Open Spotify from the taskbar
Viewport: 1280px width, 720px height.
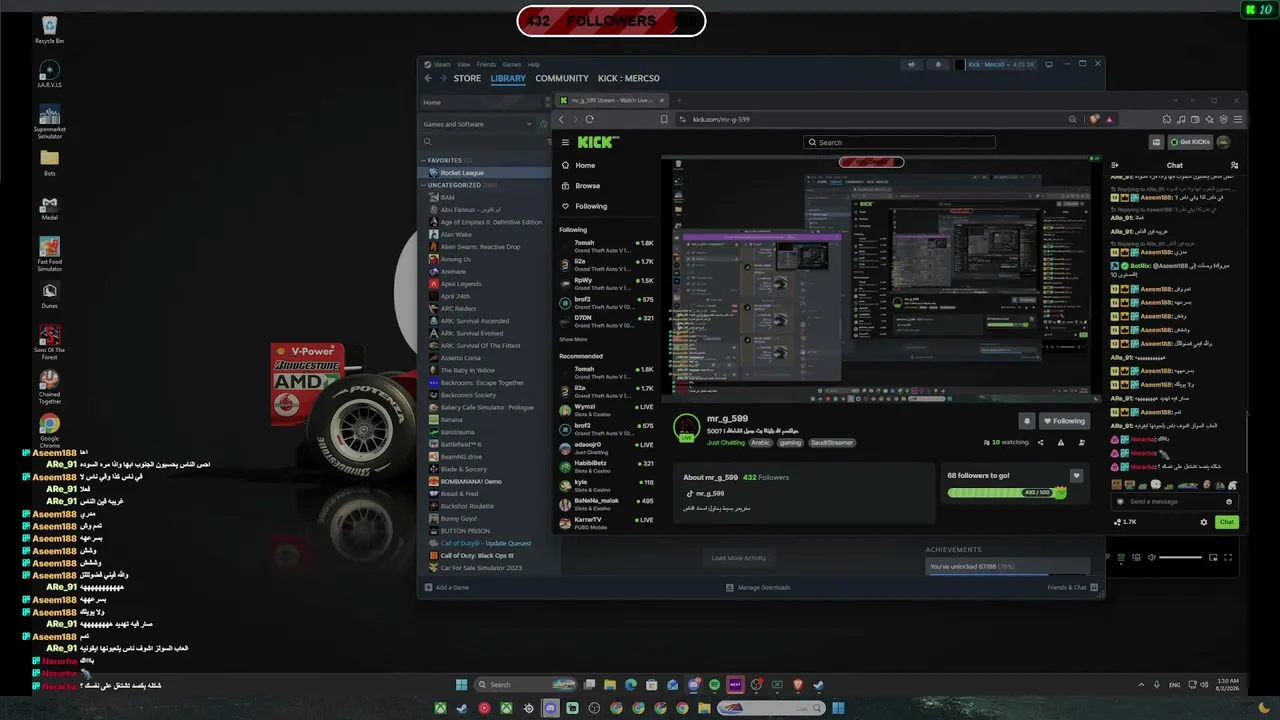click(x=714, y=685)
